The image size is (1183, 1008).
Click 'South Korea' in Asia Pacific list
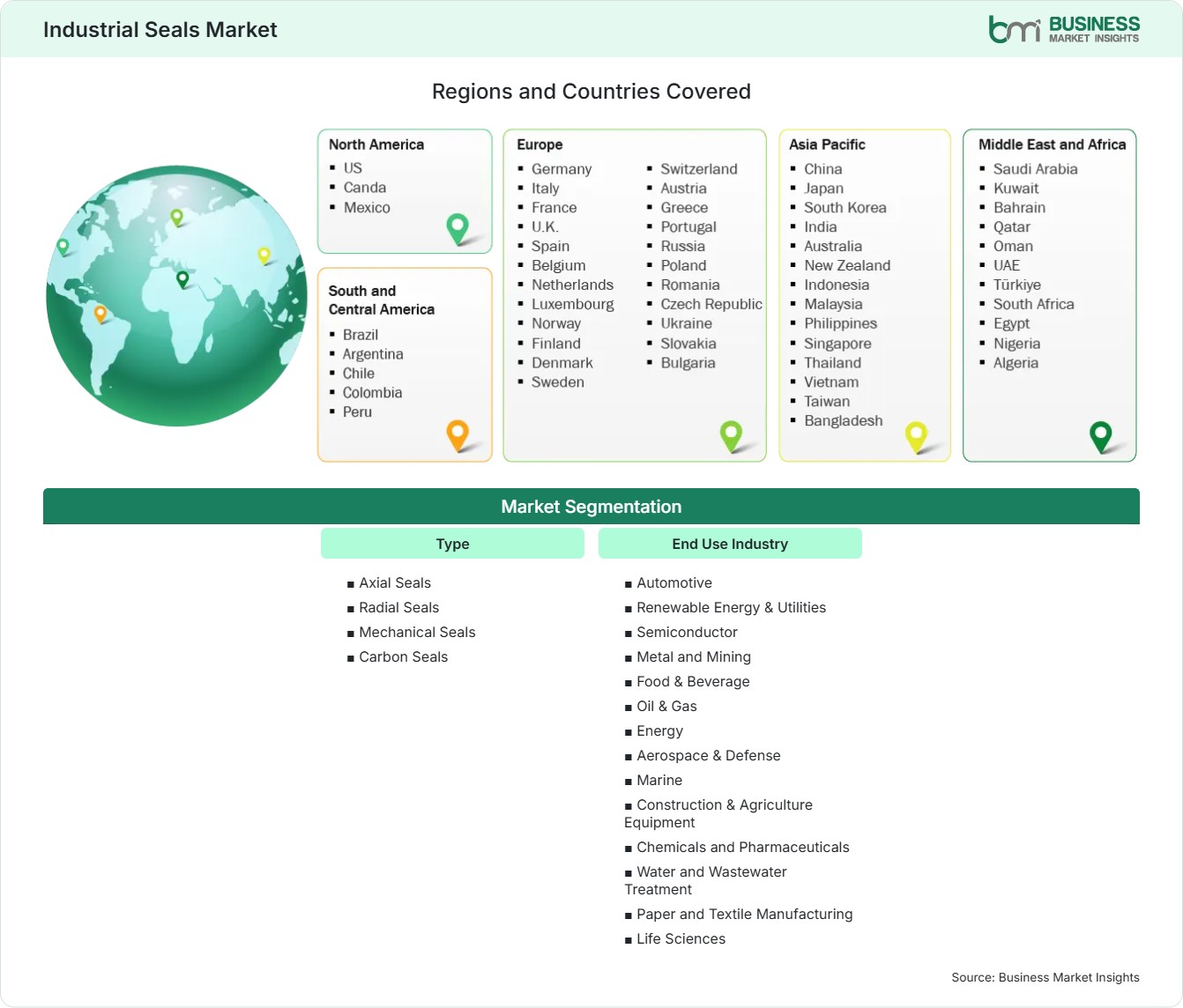point(845,208)
